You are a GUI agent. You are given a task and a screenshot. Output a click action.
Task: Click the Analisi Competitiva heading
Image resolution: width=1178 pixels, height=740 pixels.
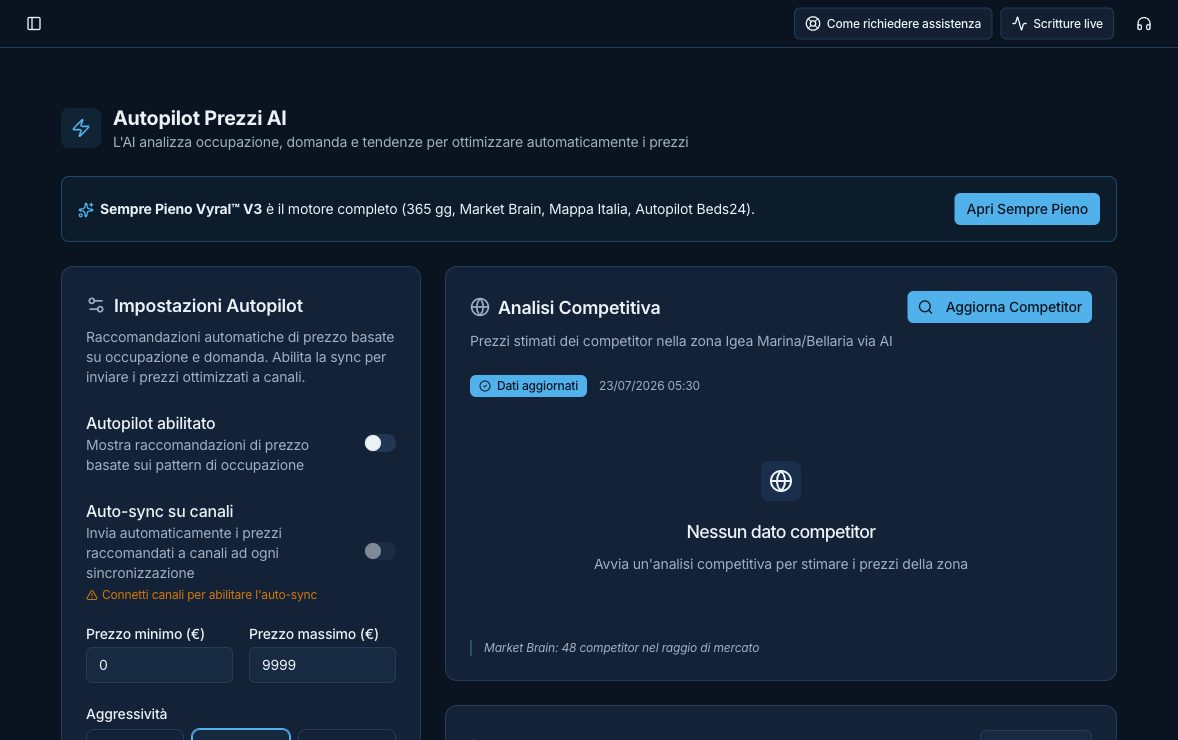click(x=579, y=307)
